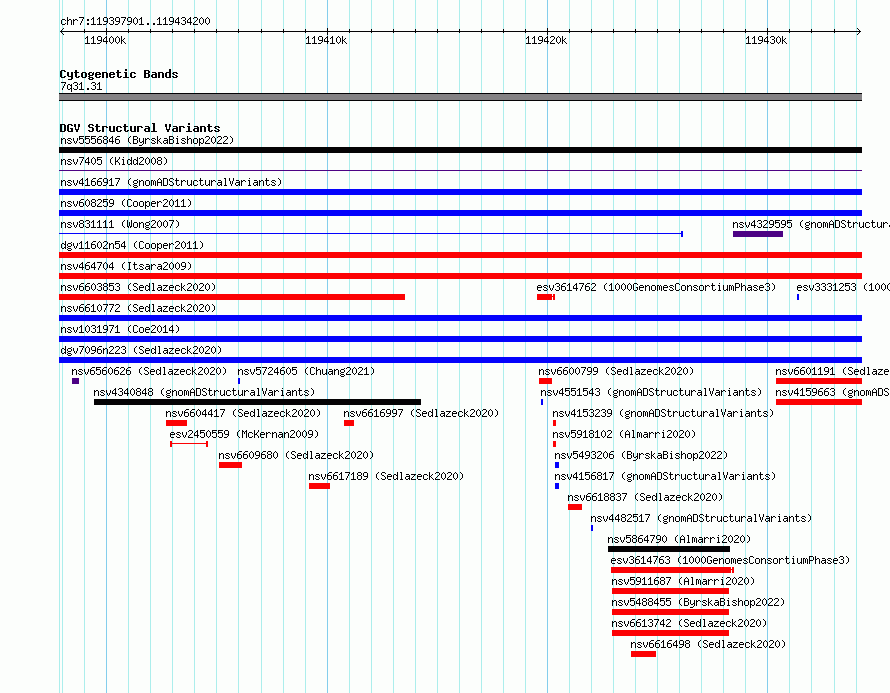Click the 119410k ruler position label
Screen dimensions: 890x693
326,40
